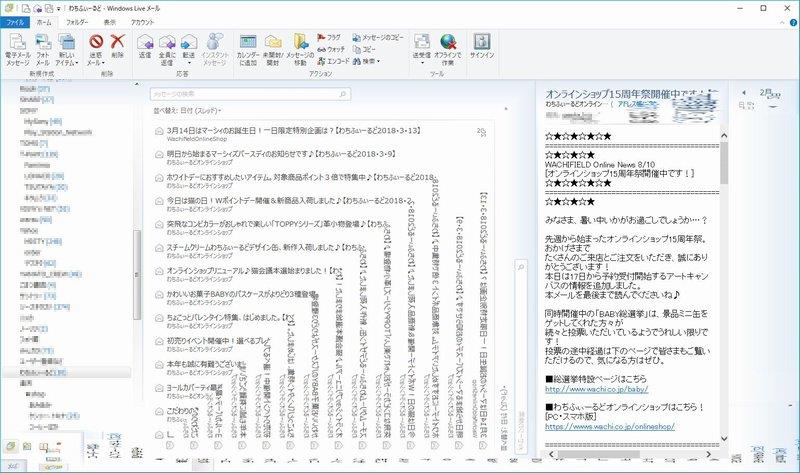The height and width of the screenshot is (473, 800).
Task: Click the コピー ribbon item
Action: pyautogui.click(x=364, y=49)
